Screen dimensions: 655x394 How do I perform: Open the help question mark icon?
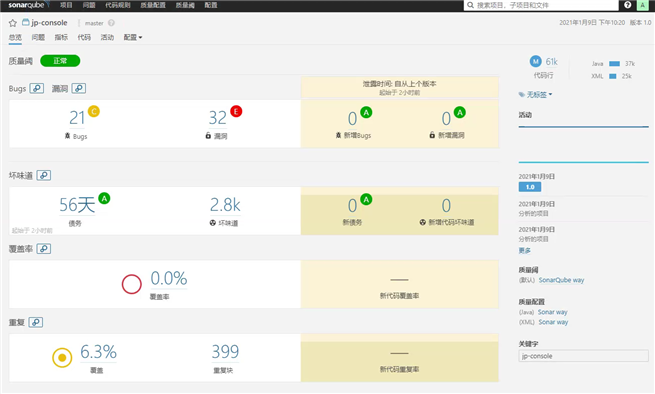627,5
